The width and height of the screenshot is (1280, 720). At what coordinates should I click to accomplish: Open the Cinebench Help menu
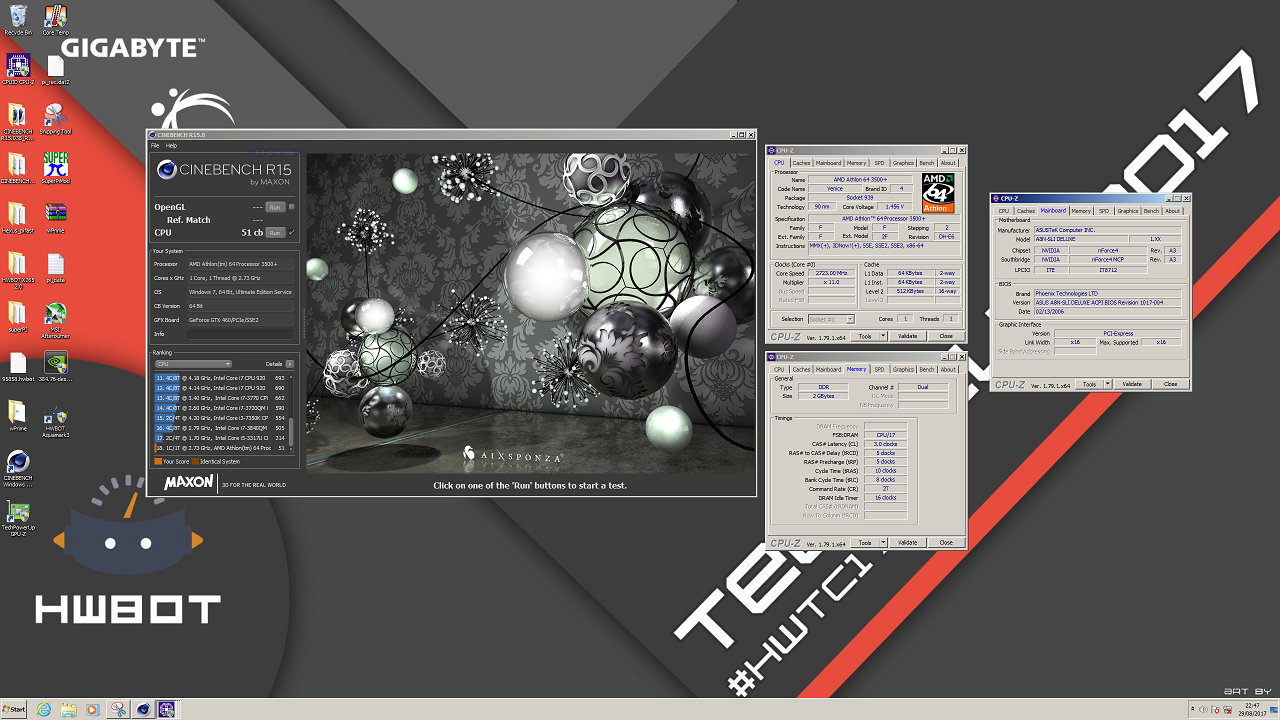171,146
